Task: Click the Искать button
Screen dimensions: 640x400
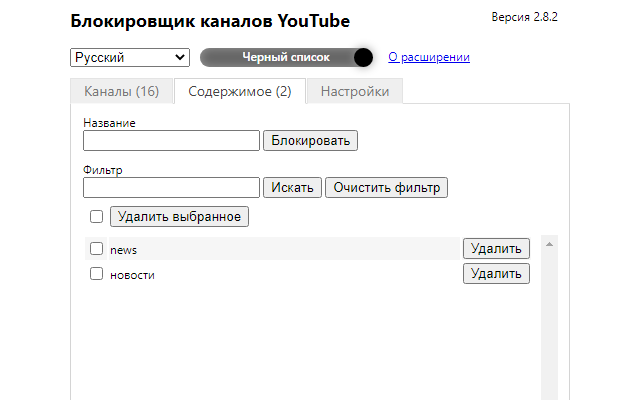Action: [292, 187]
